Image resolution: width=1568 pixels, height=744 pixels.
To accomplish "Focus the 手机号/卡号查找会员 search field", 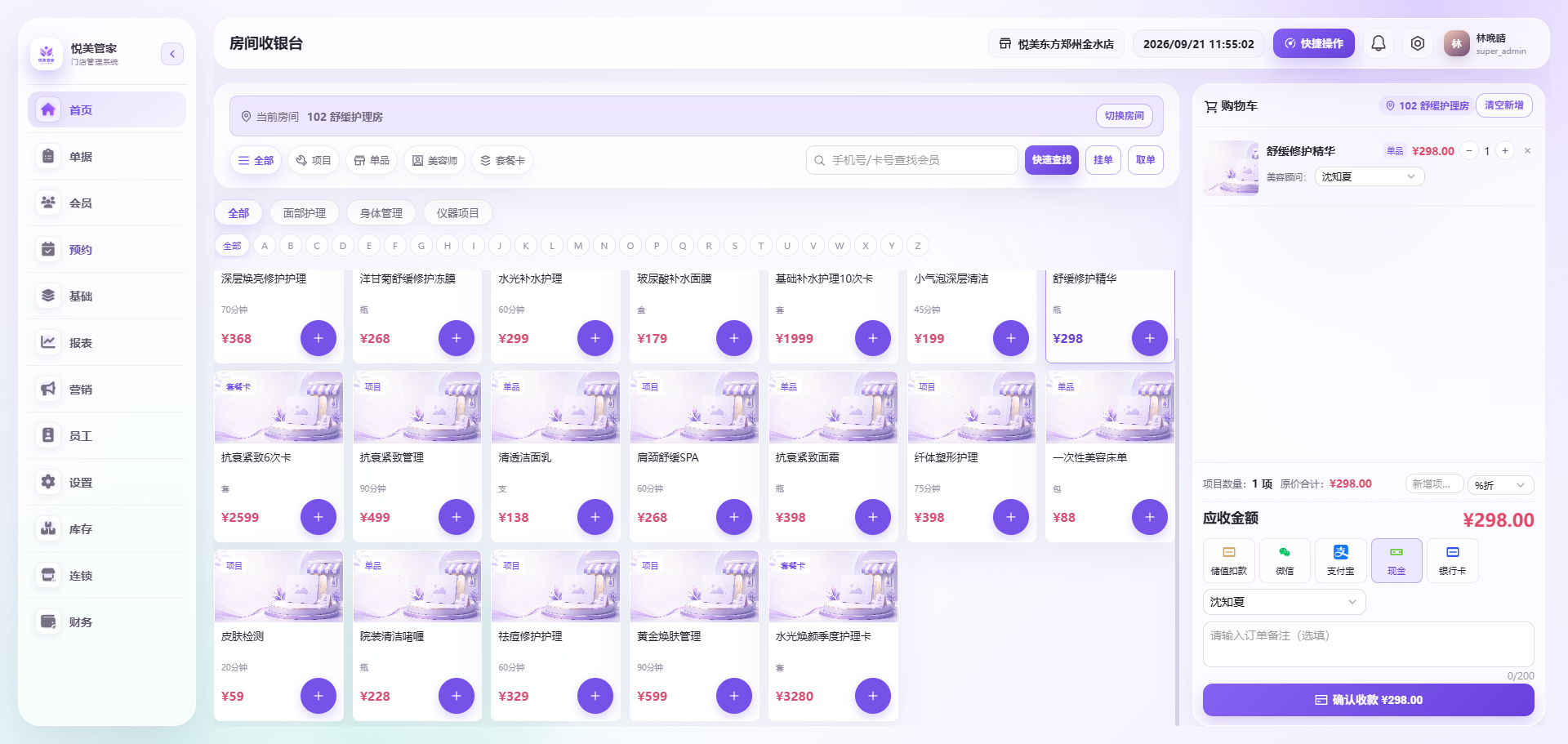I will click(x=912, y=160).
